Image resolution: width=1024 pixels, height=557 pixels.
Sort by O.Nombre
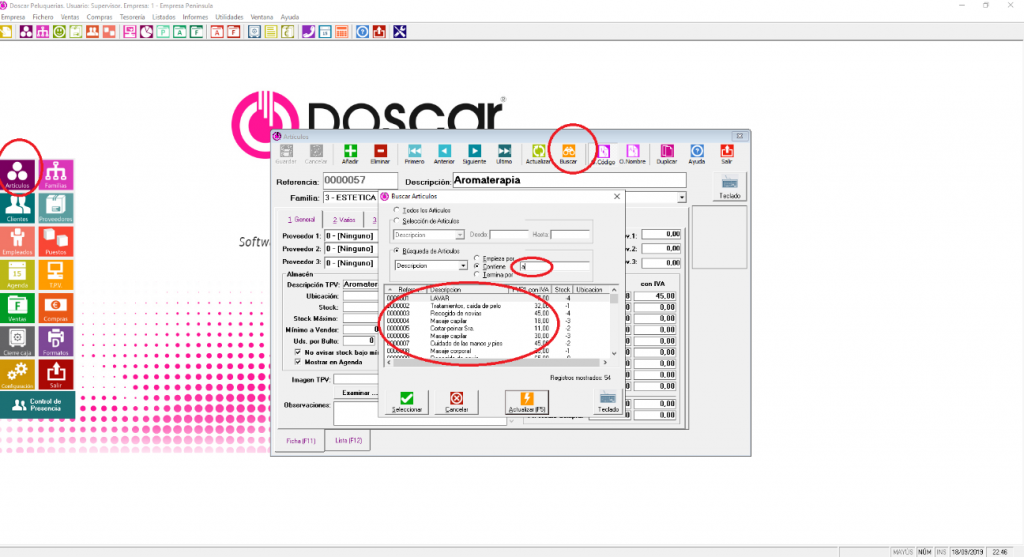(x=632, y=155)
